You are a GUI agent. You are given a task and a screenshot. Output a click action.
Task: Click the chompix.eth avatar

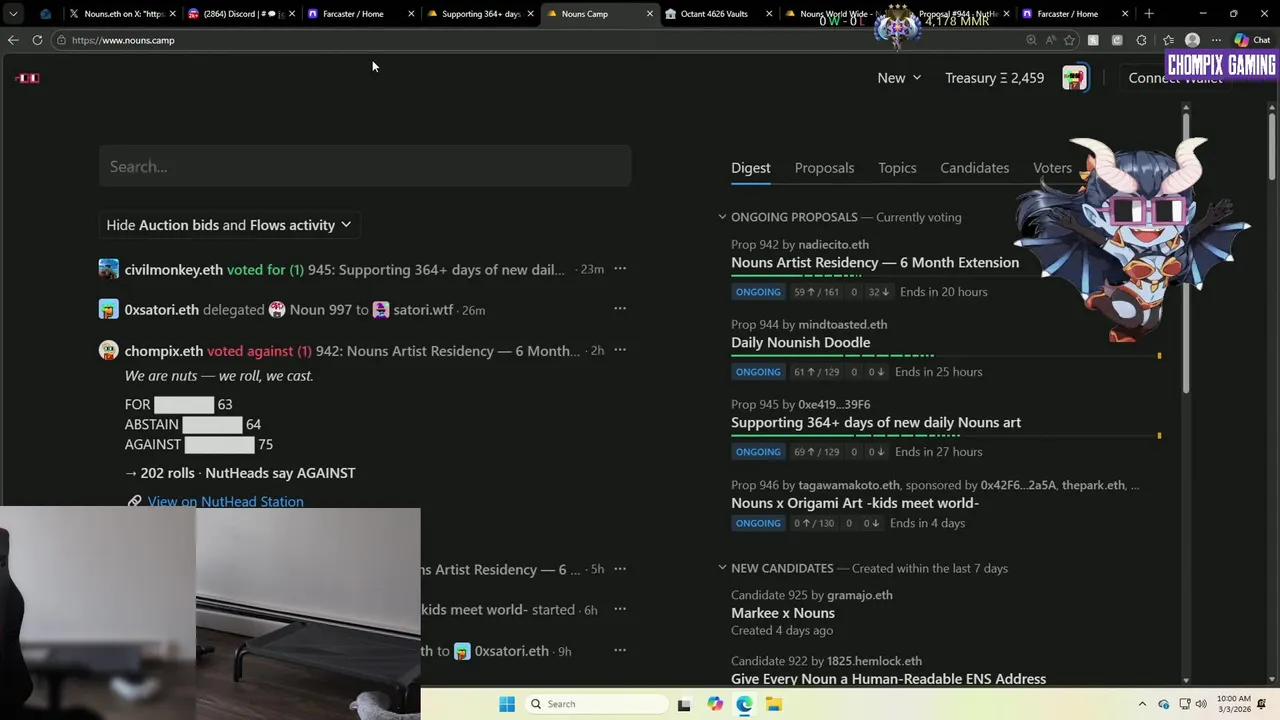(109, 350)
